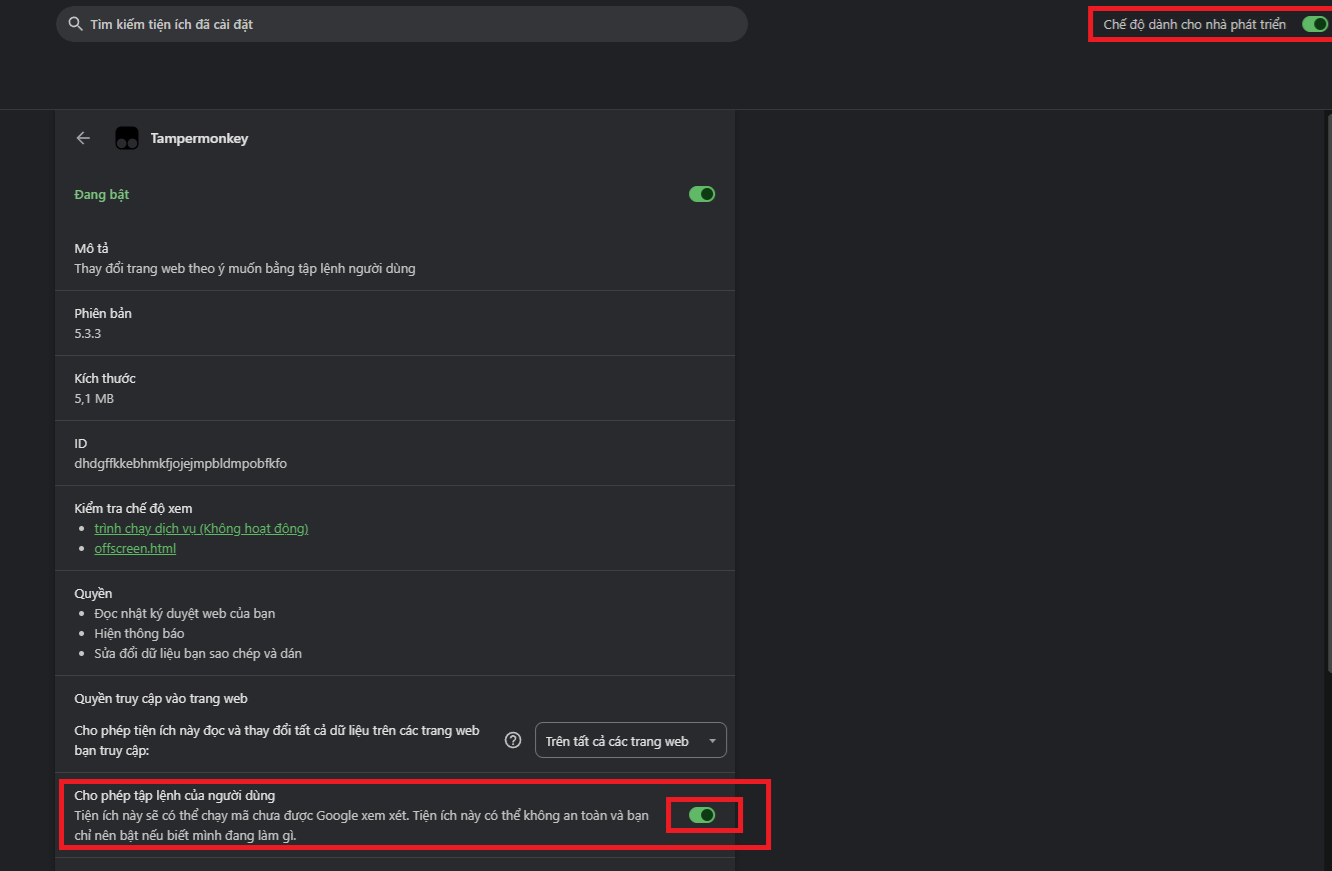
Task: Disable the Tampermonkey extension toggle
Action: [x=702, y=194]
